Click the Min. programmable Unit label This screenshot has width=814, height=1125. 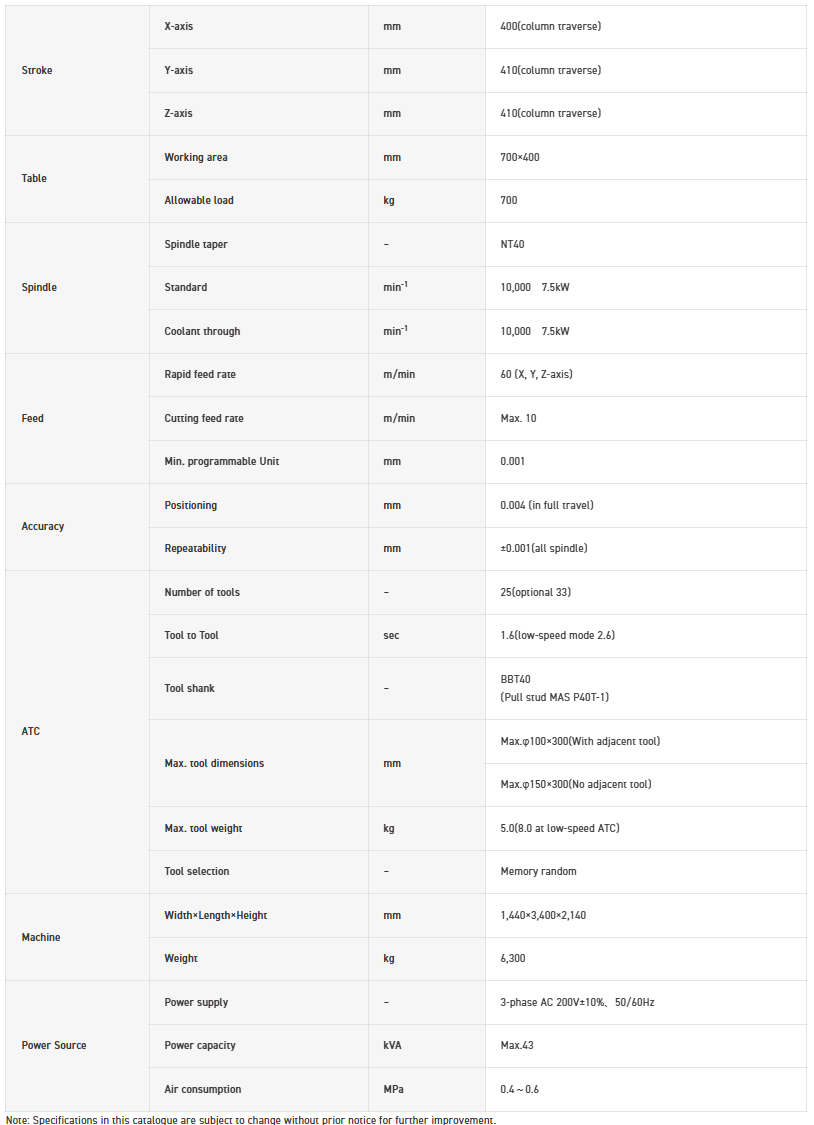[222, 461]
